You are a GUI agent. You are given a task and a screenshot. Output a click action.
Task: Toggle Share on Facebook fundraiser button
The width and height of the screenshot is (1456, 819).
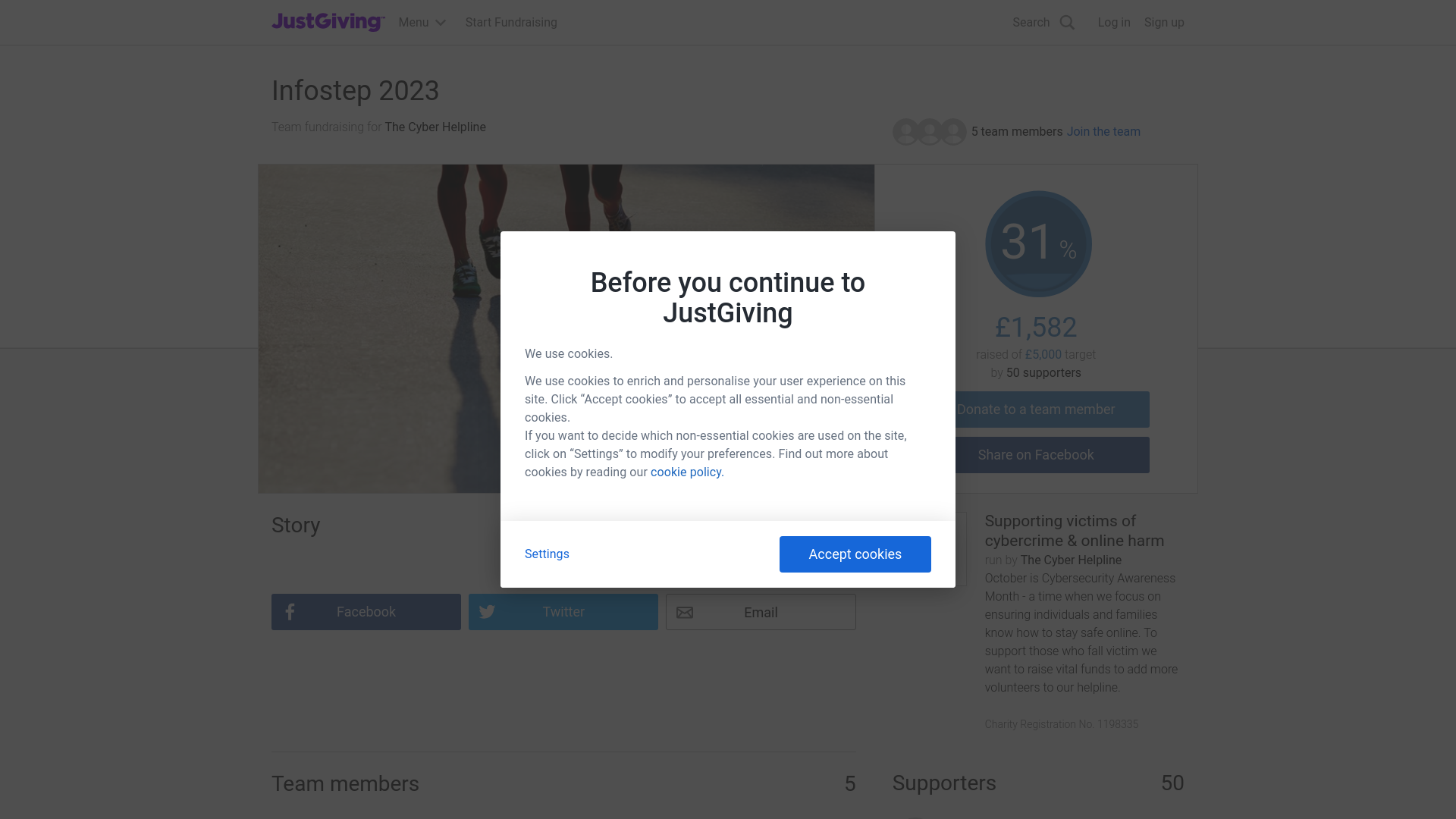[x=1035, y=455]
